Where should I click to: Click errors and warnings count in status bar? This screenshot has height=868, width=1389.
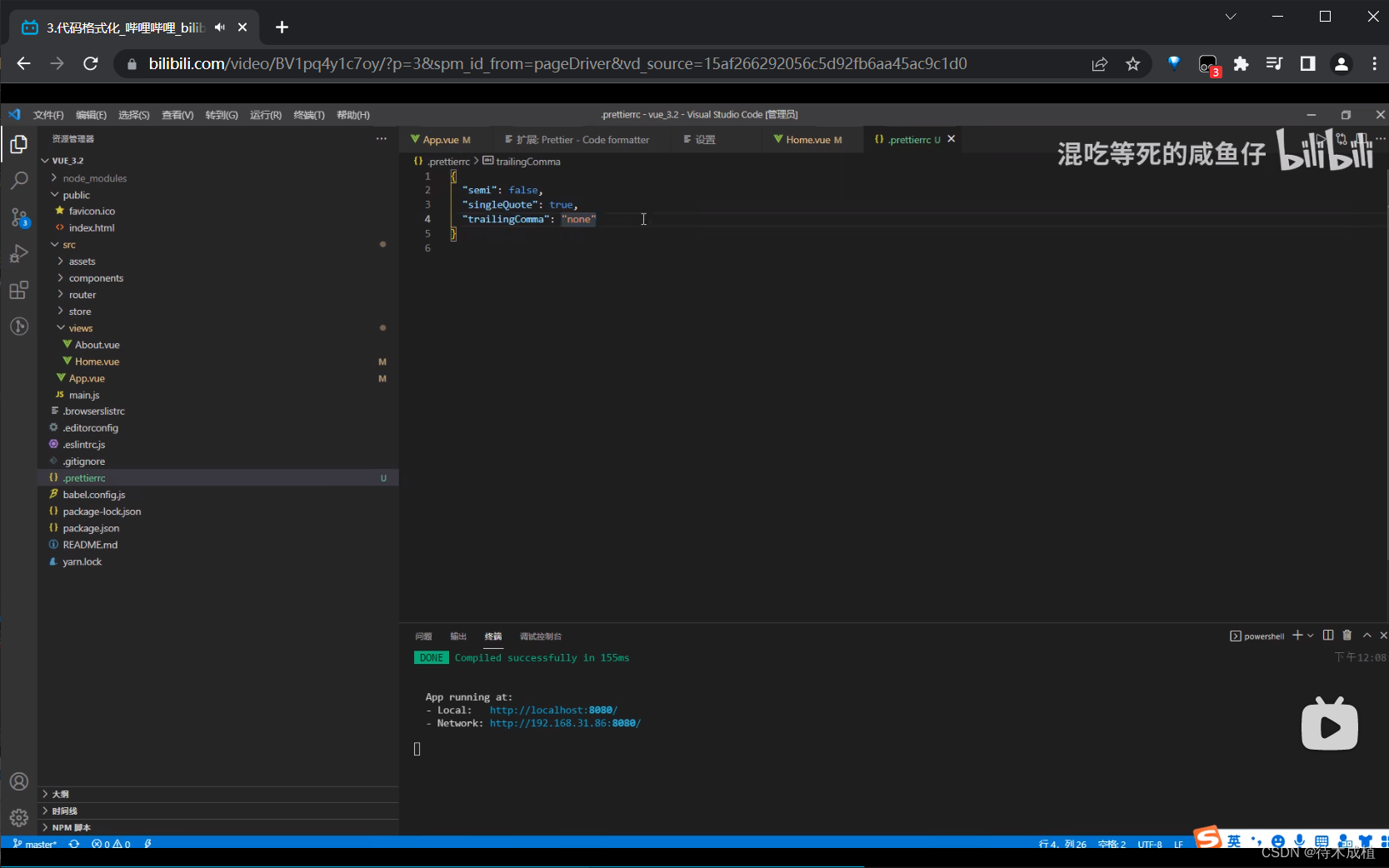click(111, 844)
